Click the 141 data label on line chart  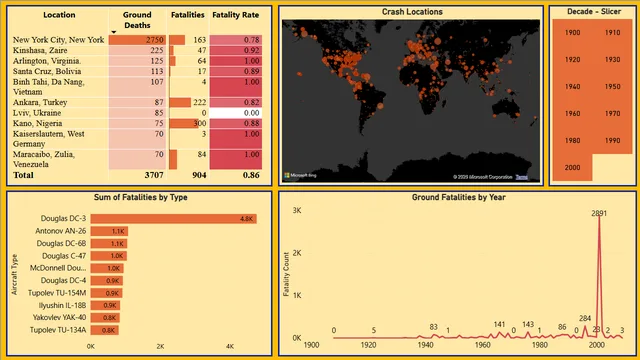(499, 324)
